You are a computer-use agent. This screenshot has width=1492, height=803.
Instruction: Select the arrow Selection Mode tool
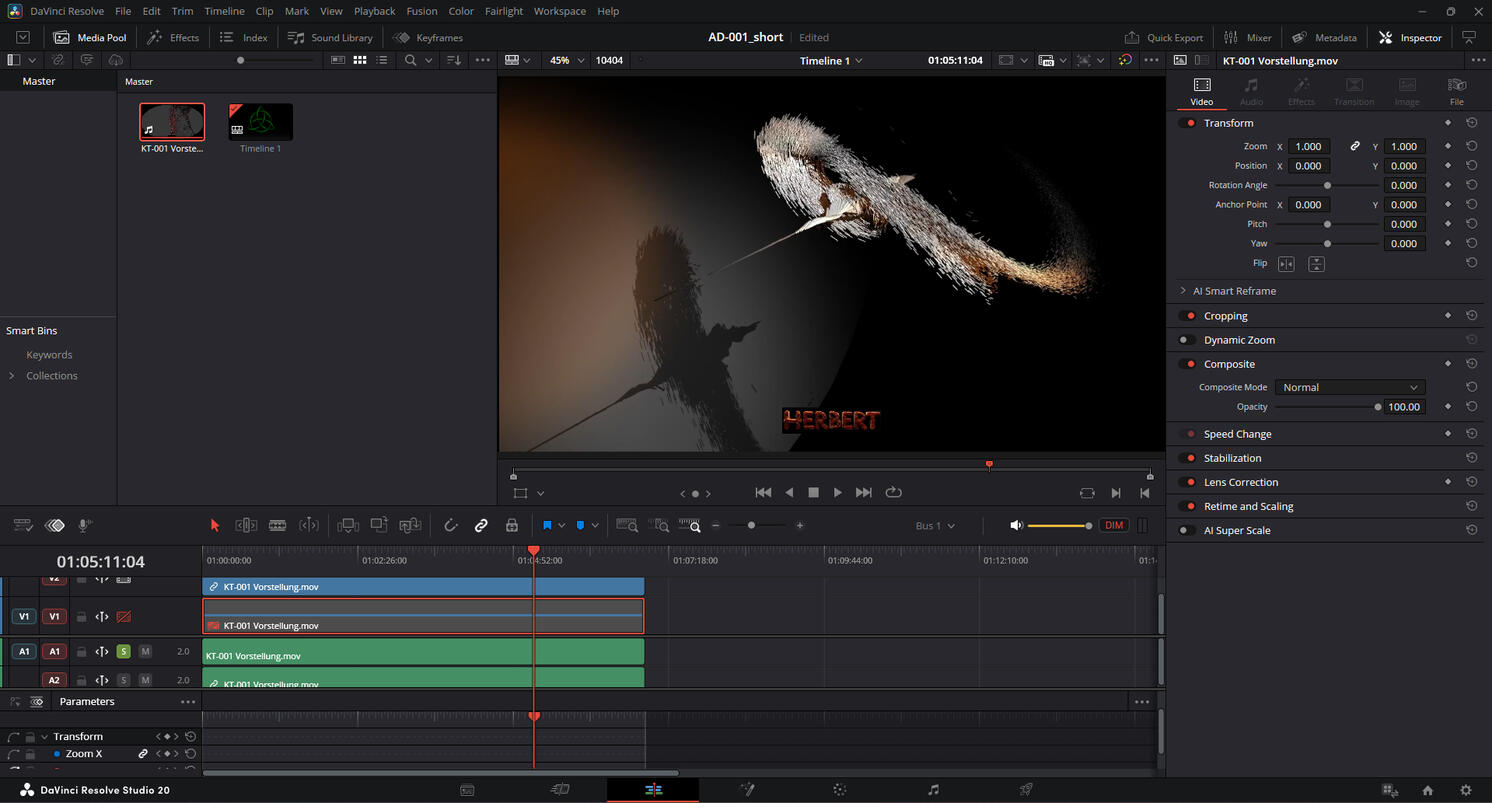[214, 525]
